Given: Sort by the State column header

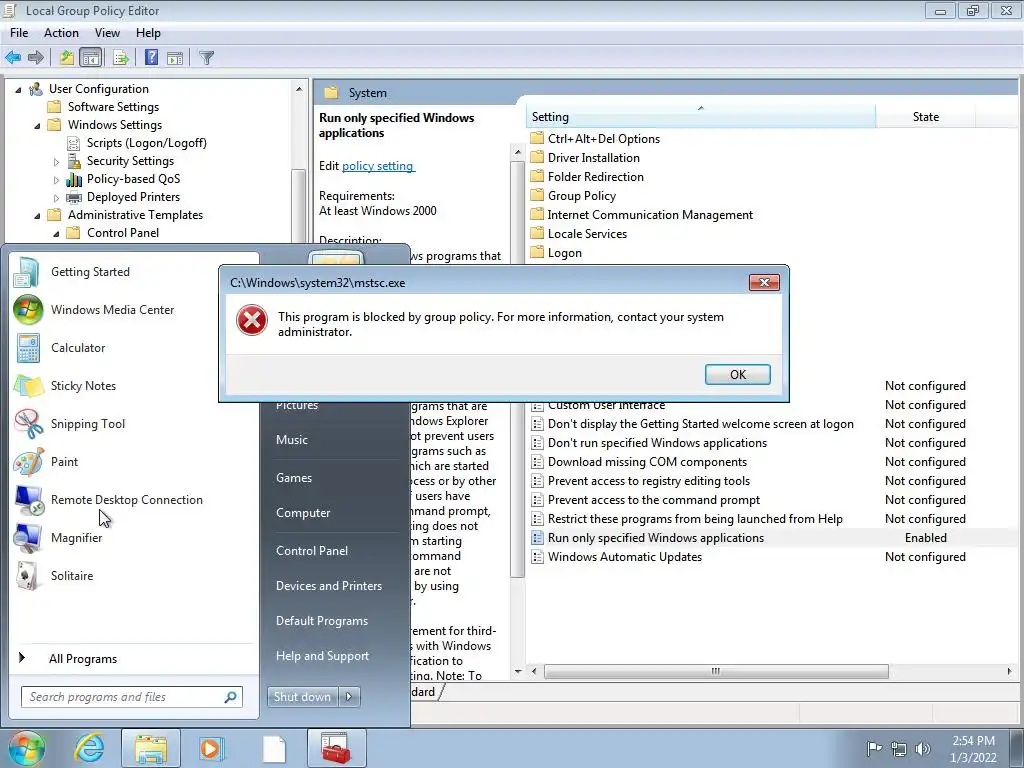Looking at the screenshot, I should click(925, 116).
